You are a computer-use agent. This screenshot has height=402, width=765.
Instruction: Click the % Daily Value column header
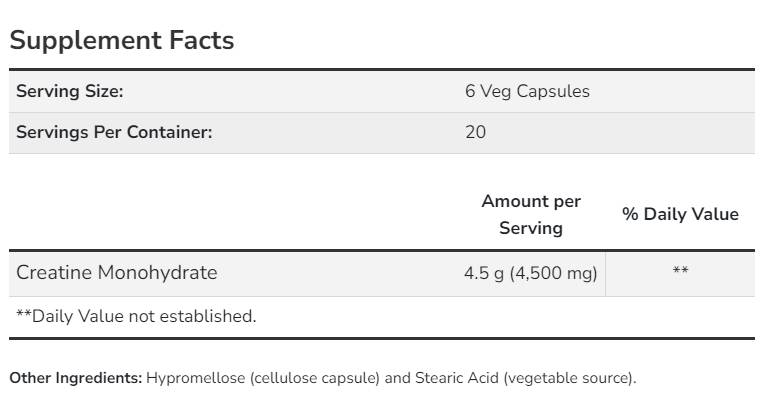click(x=680, y=214)
